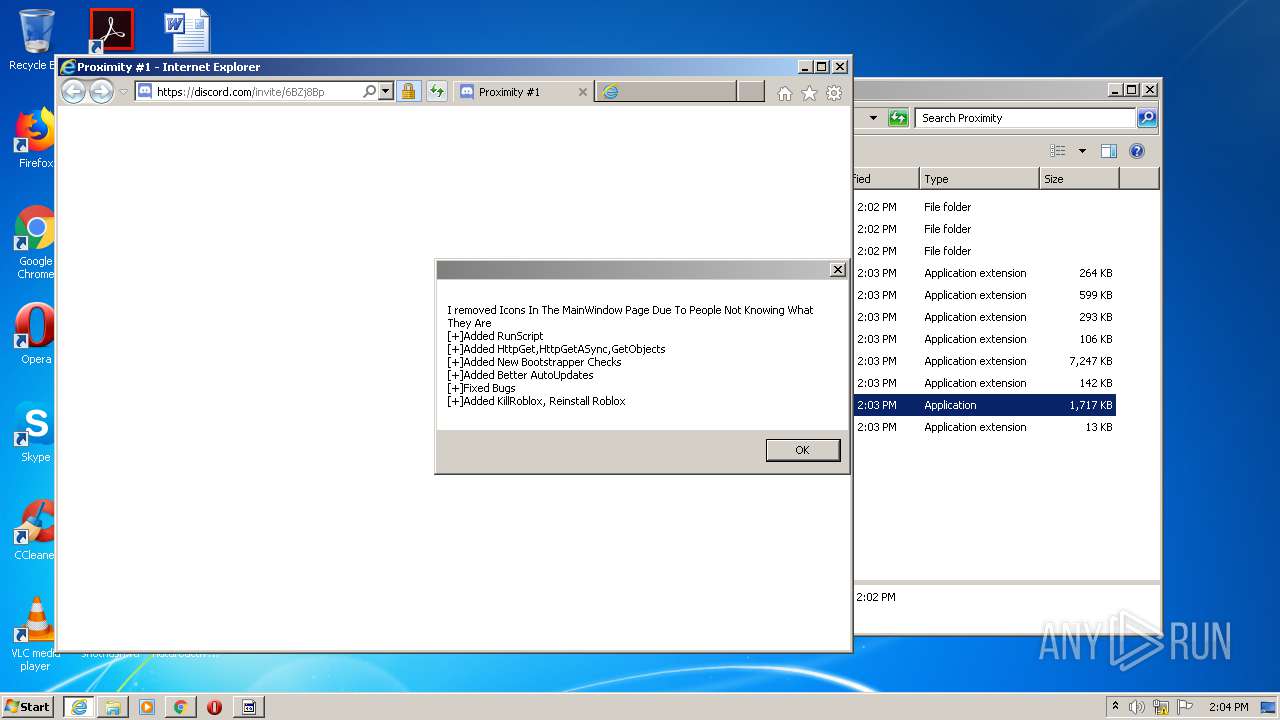Select the 264 KB Application extension row
This screenshot has width=1280, height=720.
point(984,273)
